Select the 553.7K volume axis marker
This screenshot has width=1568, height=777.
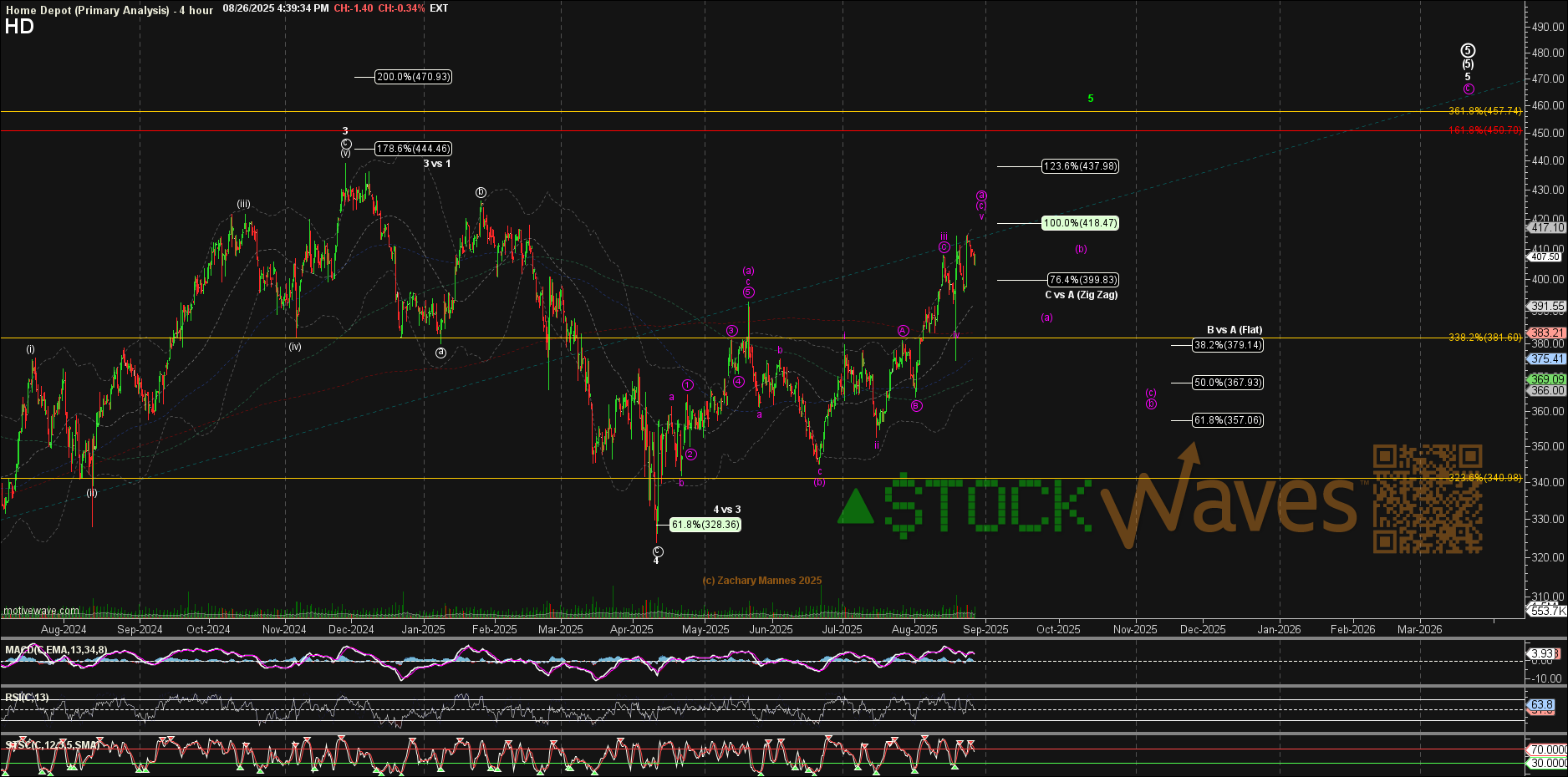click(x=1547, y=611)
